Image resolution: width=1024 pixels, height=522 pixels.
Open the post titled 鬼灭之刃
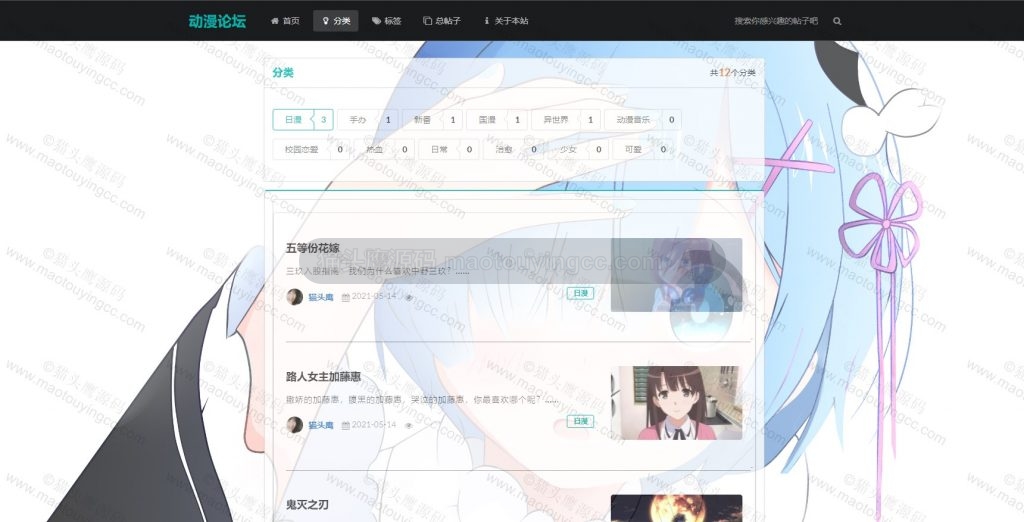pos(307,504)
